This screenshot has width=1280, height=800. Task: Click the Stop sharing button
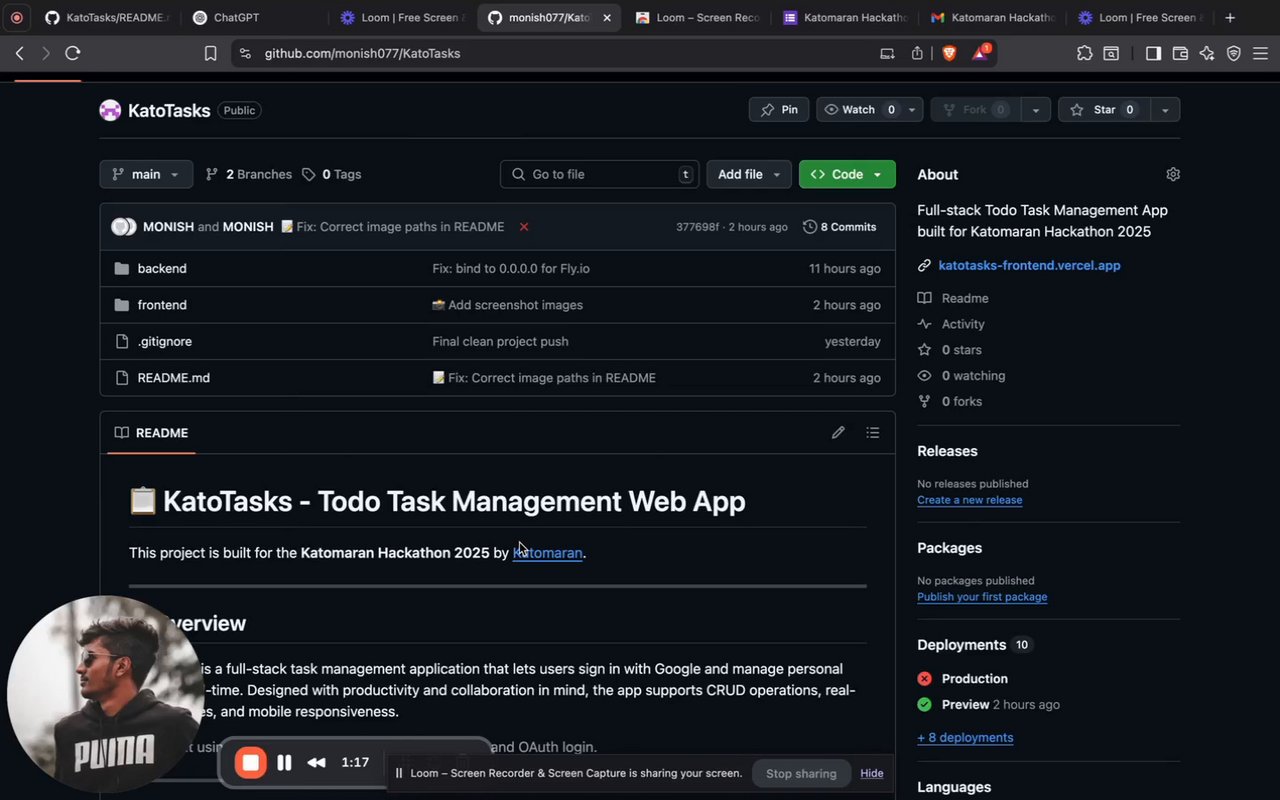(x=801, y=773)
